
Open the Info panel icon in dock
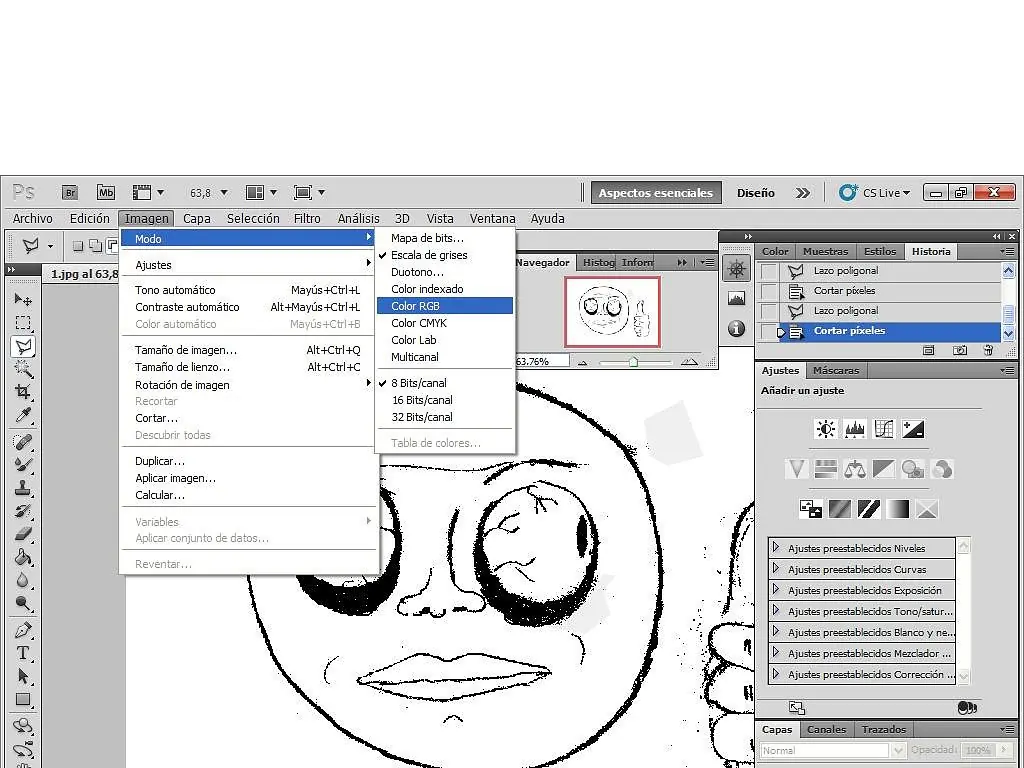click(x=736, y=328)
